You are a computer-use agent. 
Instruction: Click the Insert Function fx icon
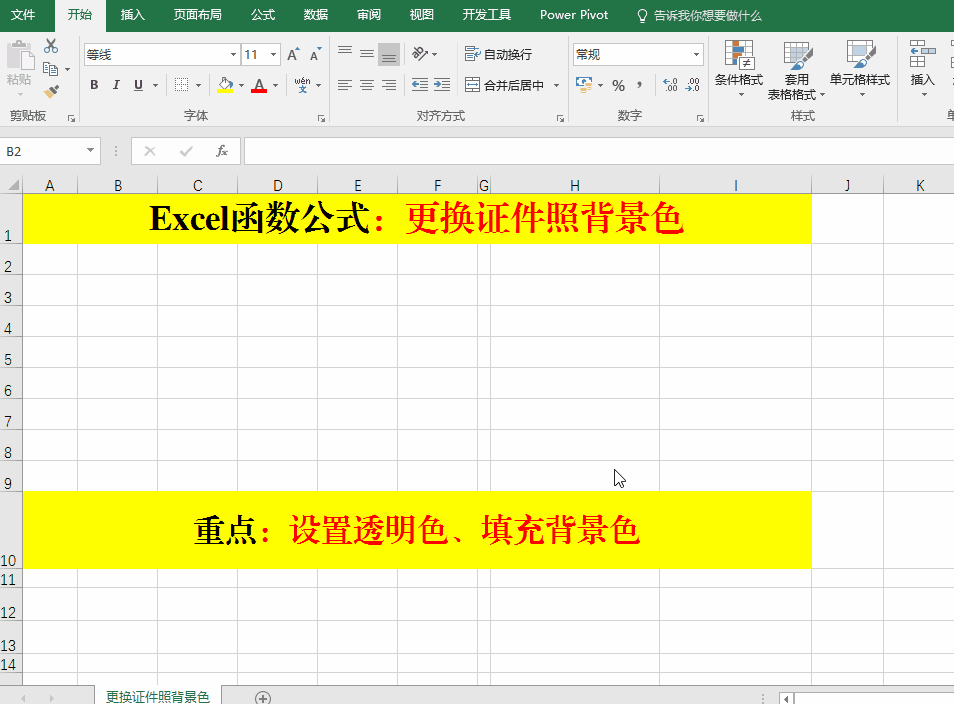pos(222,151)
